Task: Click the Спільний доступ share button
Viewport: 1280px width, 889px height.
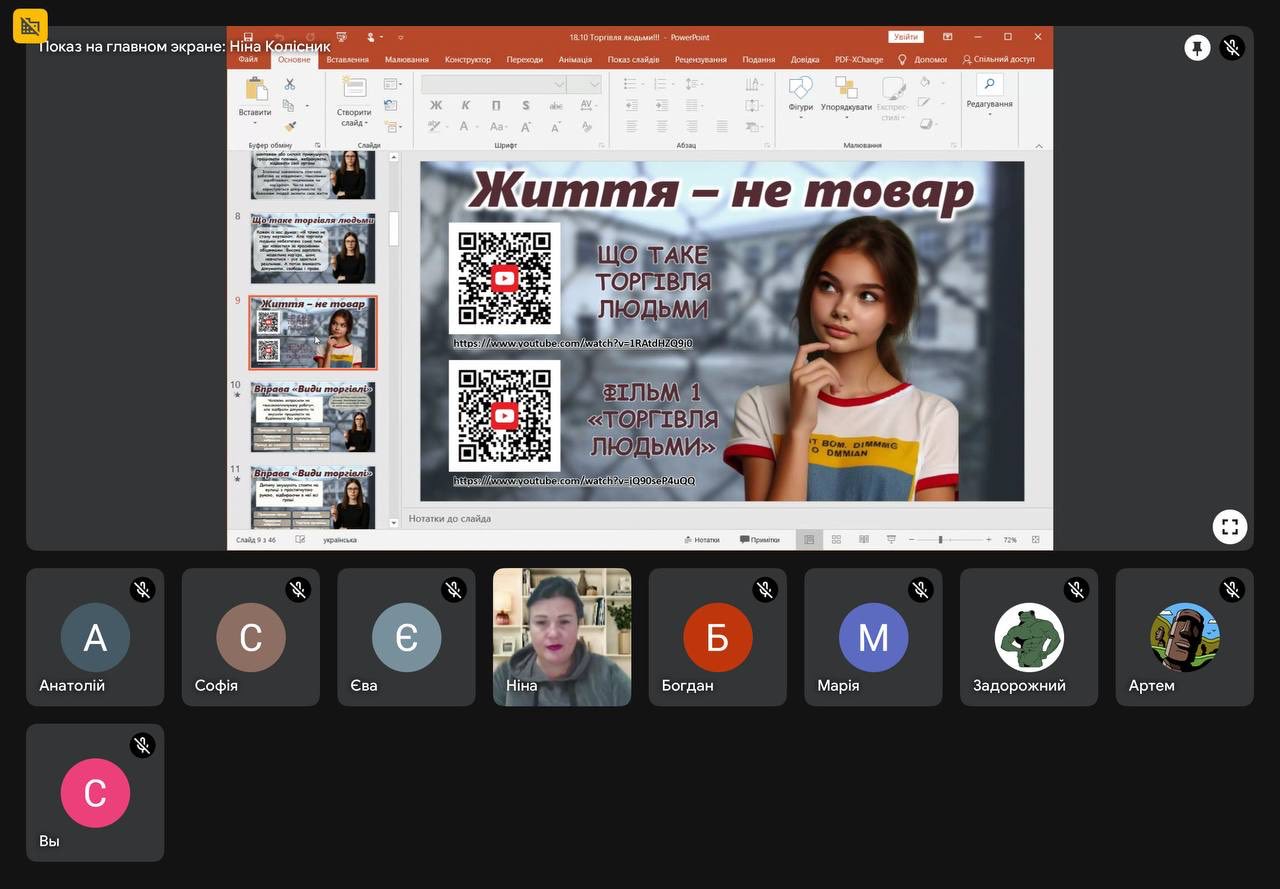Action: [999, 59]
